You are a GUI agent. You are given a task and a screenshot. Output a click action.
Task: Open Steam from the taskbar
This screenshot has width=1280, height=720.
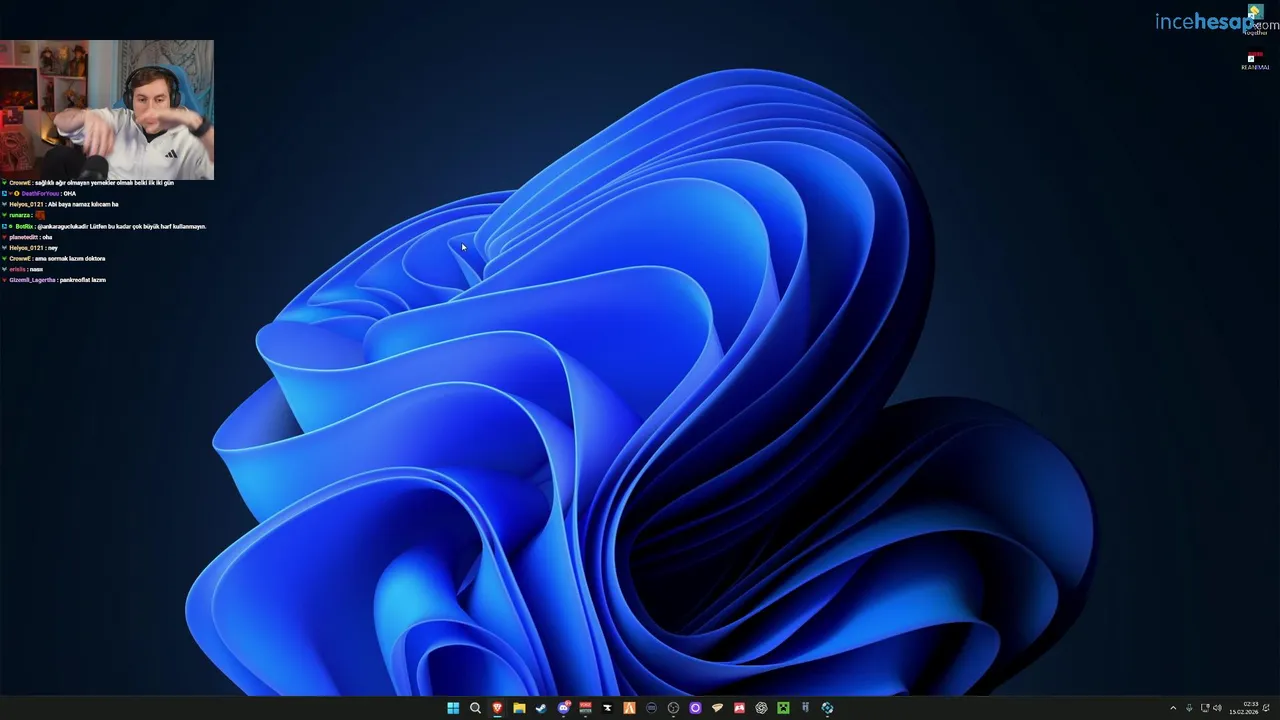click(x=541, y=708)
